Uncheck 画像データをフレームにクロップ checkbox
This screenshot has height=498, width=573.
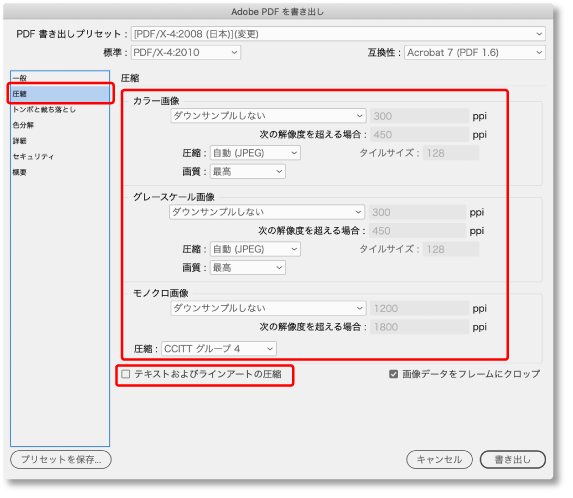click(x=393, y=374)
